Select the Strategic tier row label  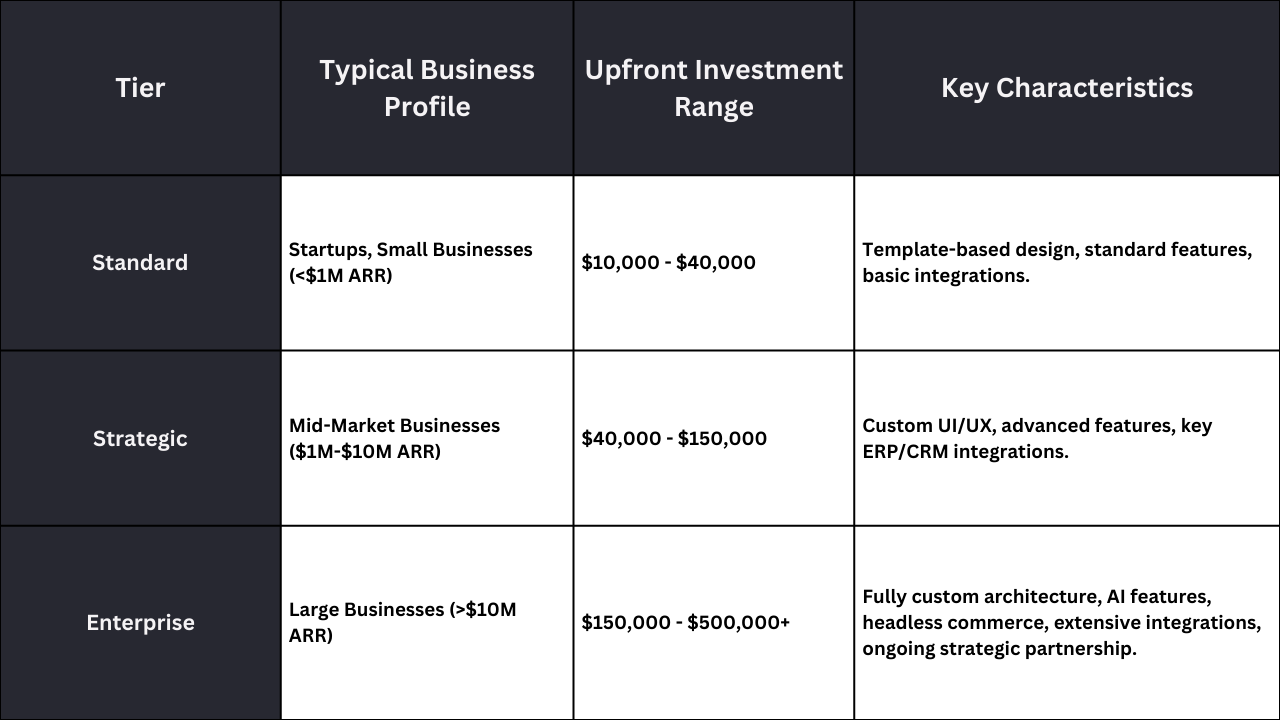[x=140, y=438]
